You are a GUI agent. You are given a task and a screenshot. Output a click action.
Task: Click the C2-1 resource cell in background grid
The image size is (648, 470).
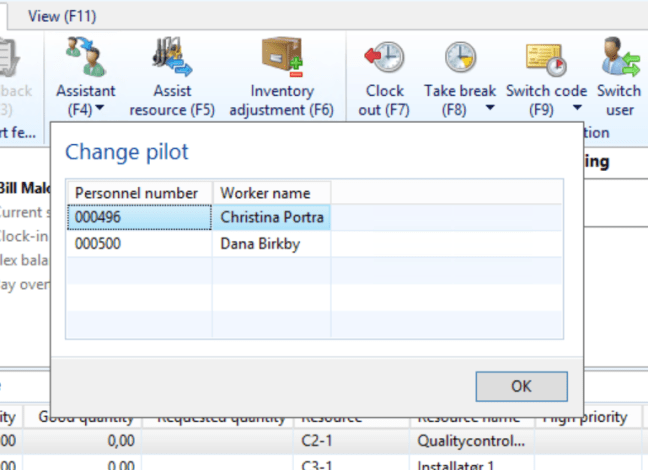352,441
